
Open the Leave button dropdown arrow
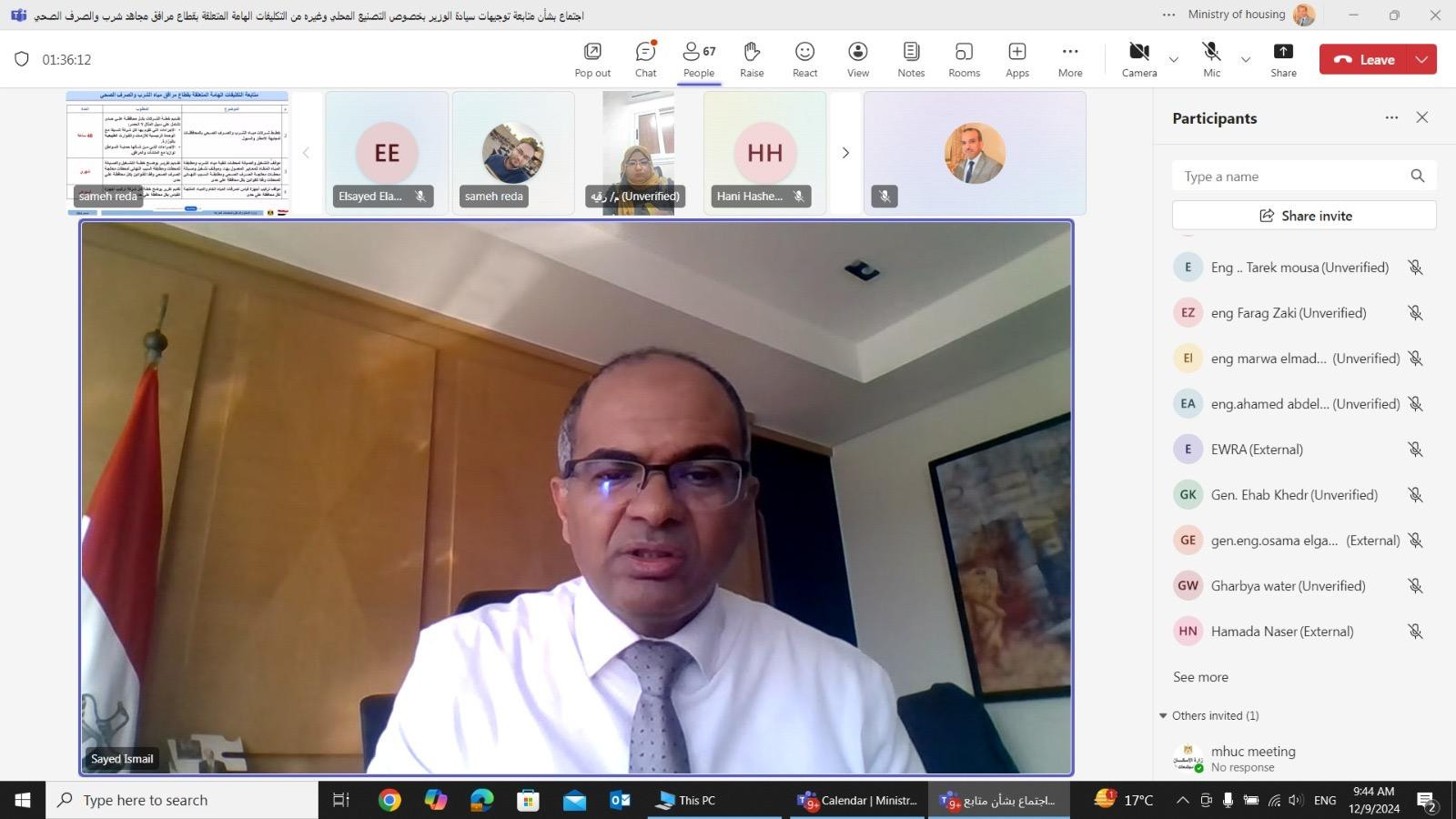[x=1421, y=60]
